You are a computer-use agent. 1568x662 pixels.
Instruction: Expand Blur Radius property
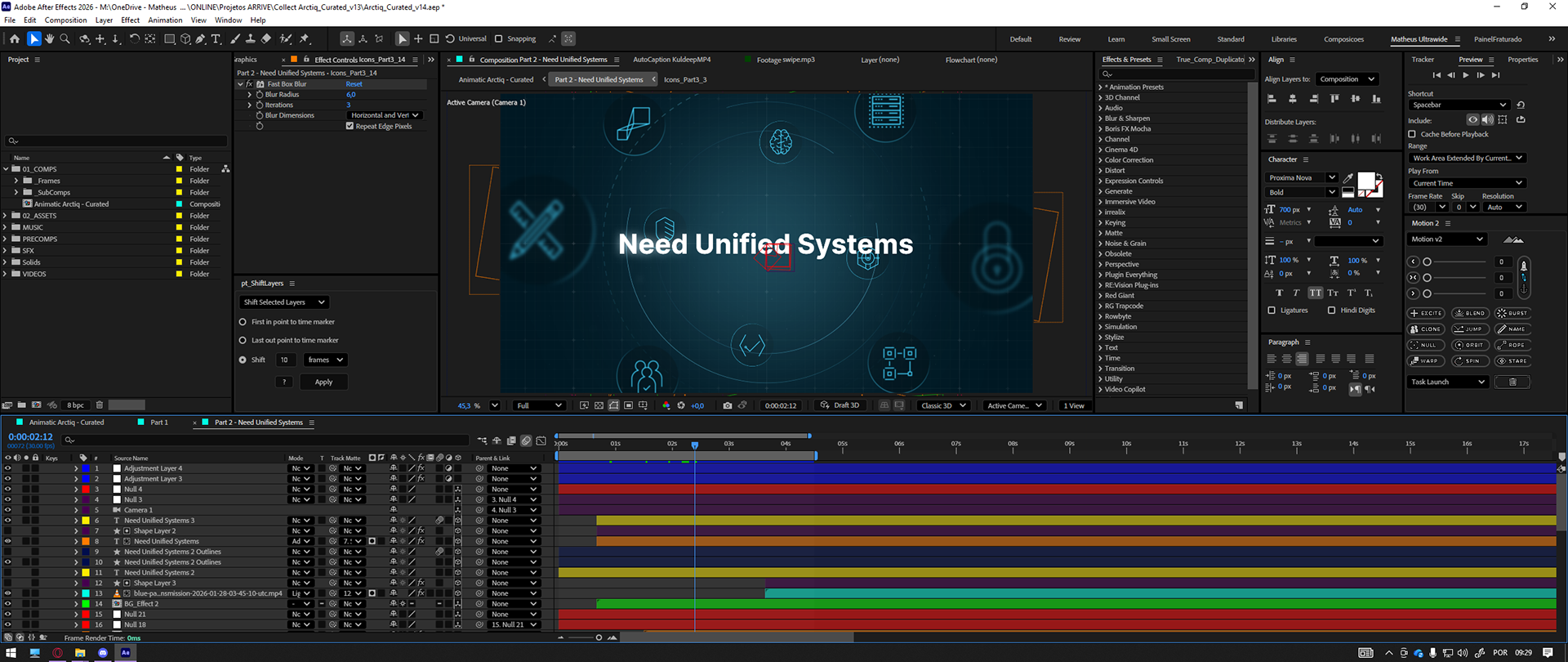[250, 95]
